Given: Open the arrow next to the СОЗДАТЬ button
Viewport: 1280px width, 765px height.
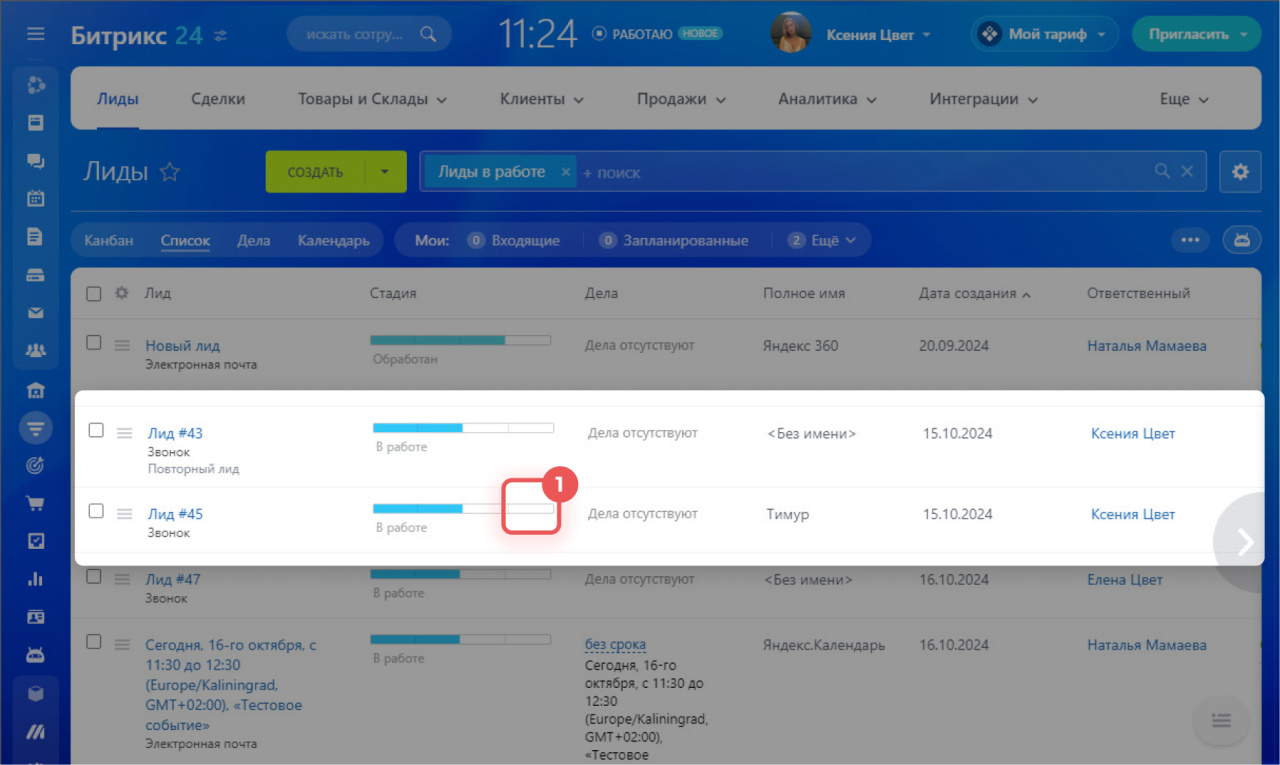Looking at the screenshot, I should coord(386,172).
